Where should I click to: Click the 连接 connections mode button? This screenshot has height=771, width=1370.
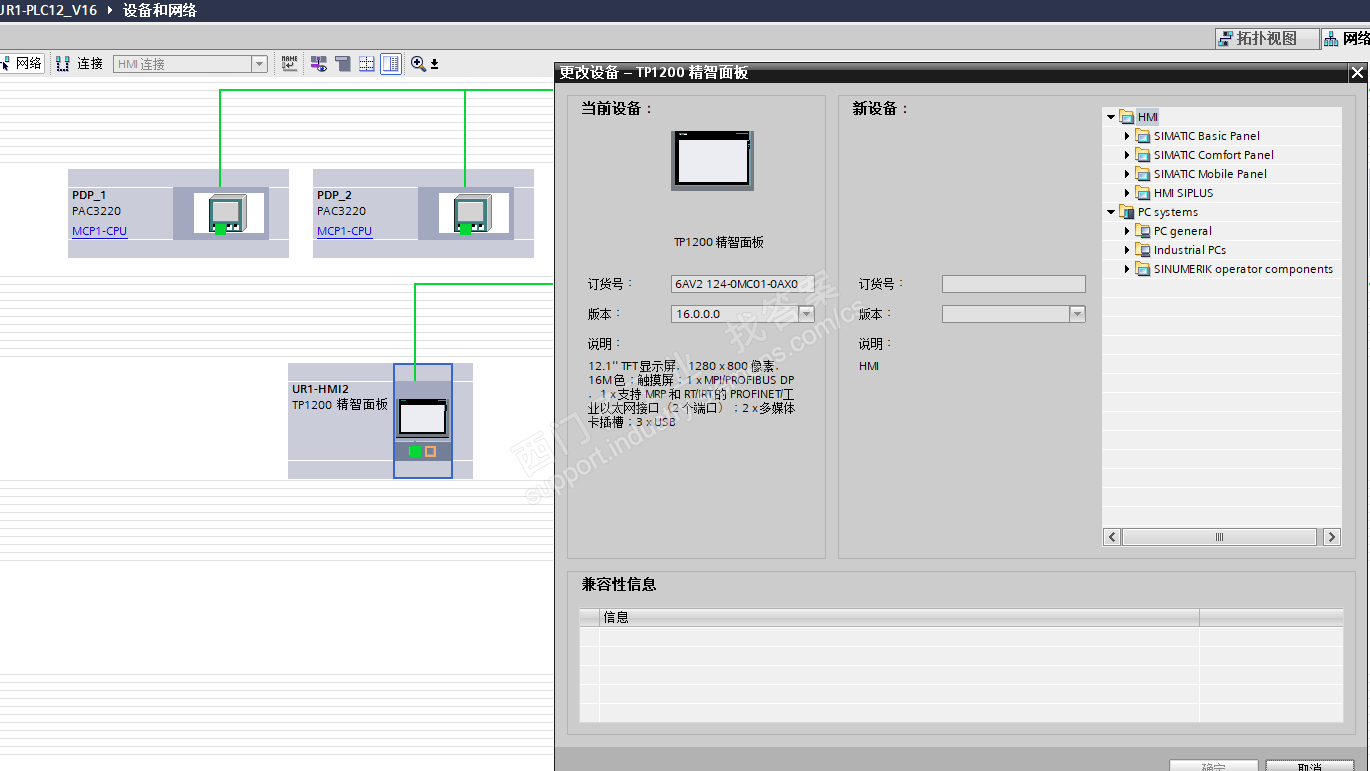click(79, 64)
